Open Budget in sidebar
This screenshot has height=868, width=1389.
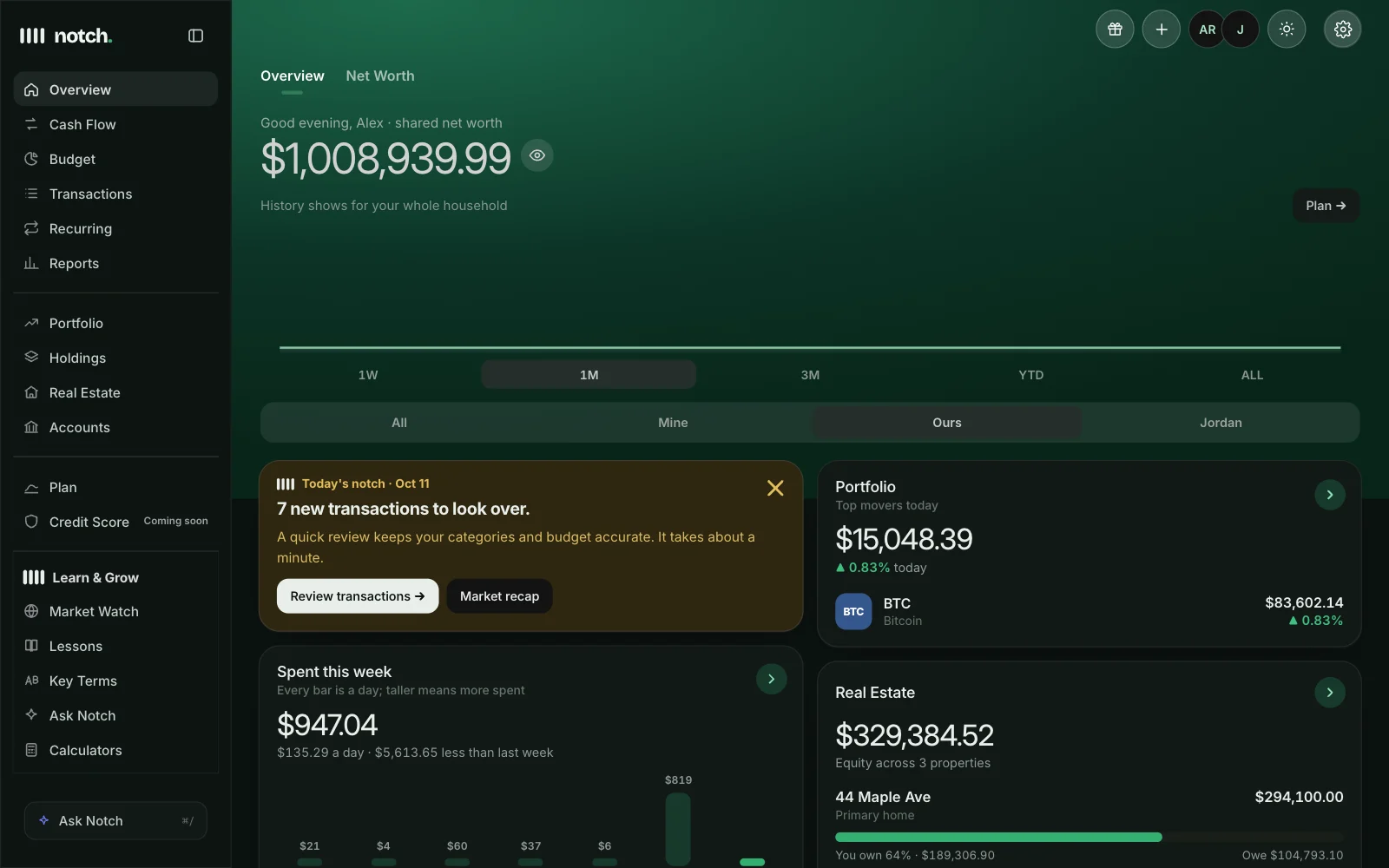click(115, 159)
